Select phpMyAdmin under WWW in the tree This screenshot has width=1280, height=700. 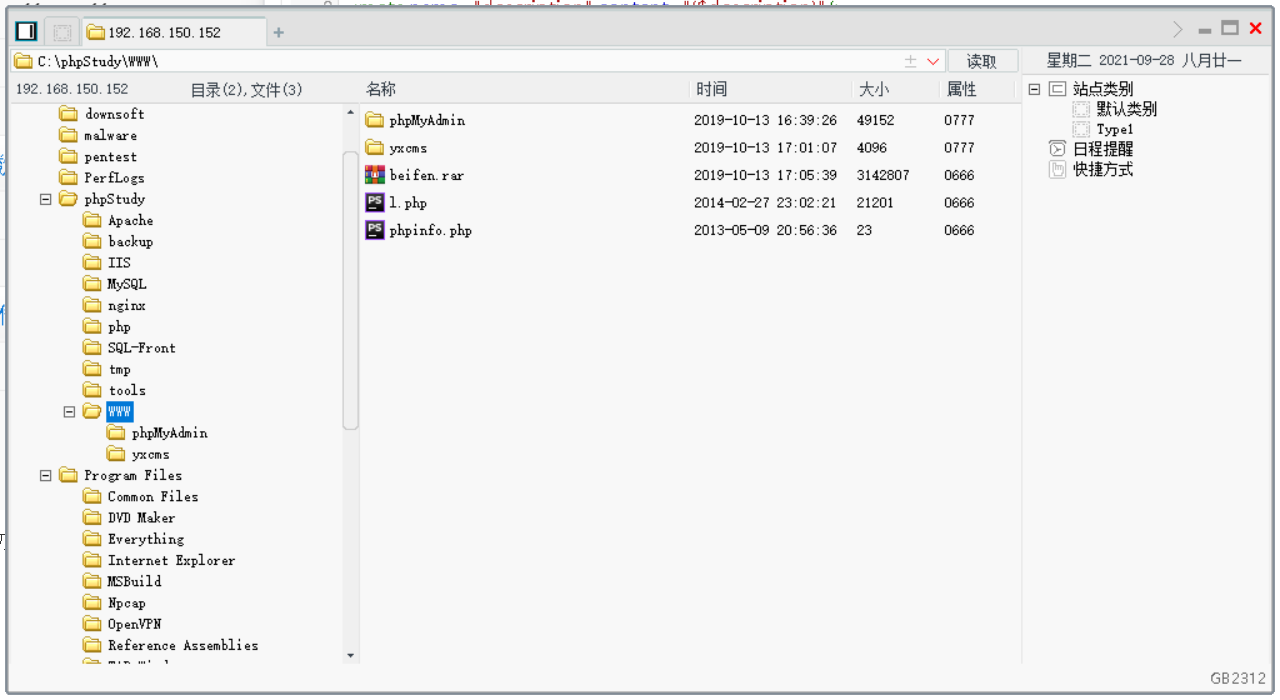pyautogui.click(x=170, y=433)
